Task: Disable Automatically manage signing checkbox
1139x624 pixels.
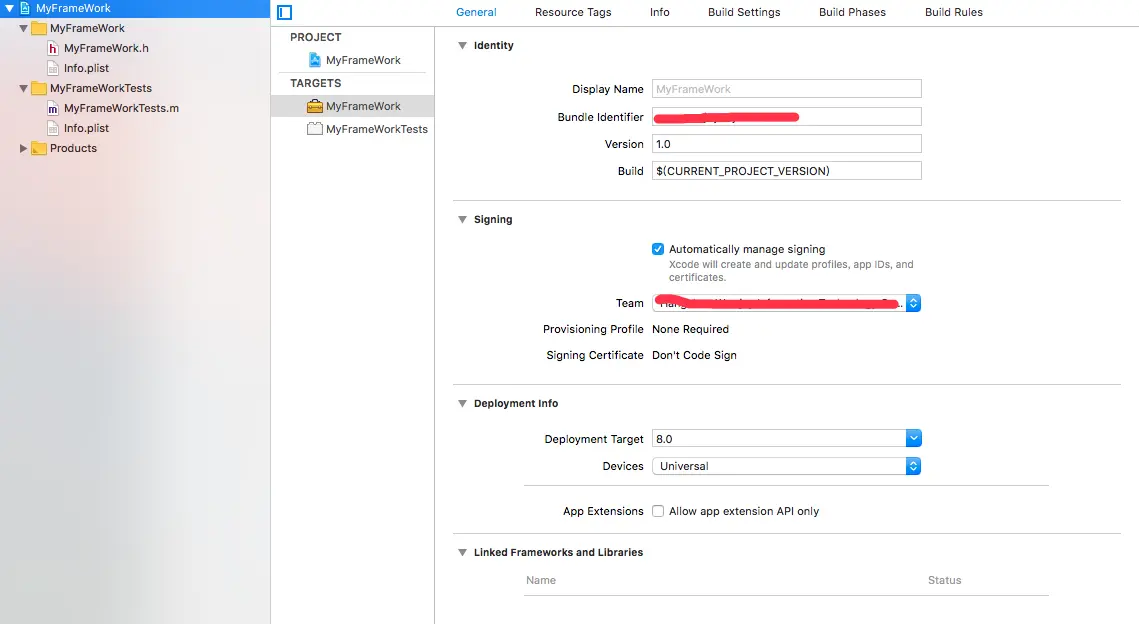Action: [658, 249]
